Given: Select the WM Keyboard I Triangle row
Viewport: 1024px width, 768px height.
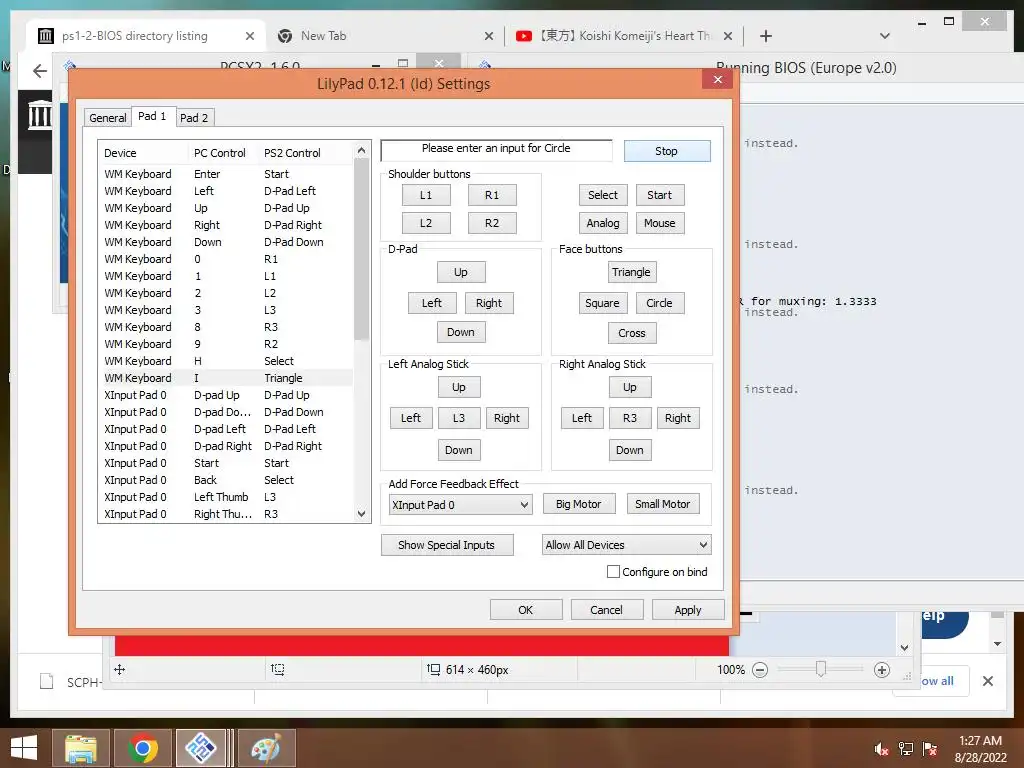Looking at the screenshot, I should pyautogui.click(x=226, y=378).
